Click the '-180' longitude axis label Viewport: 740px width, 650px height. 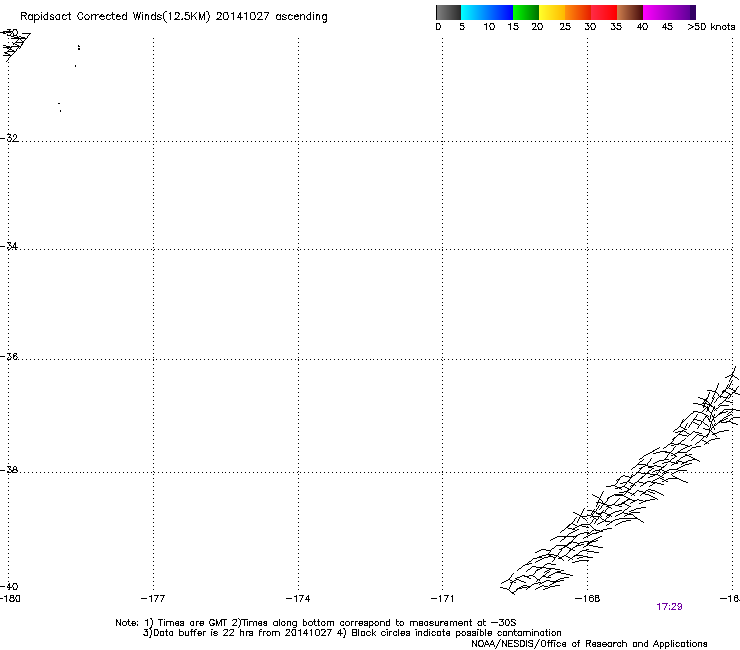pyautogui.click(x=10, y=599)
